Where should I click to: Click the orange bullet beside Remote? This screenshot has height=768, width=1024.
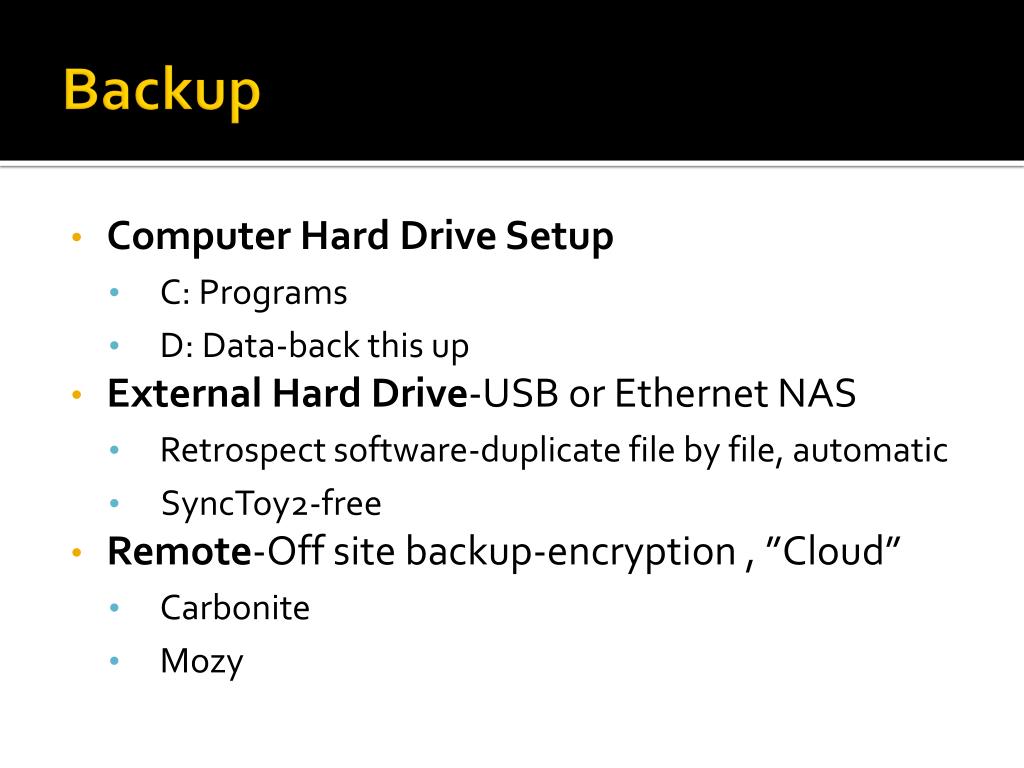[x=77, y=552]
